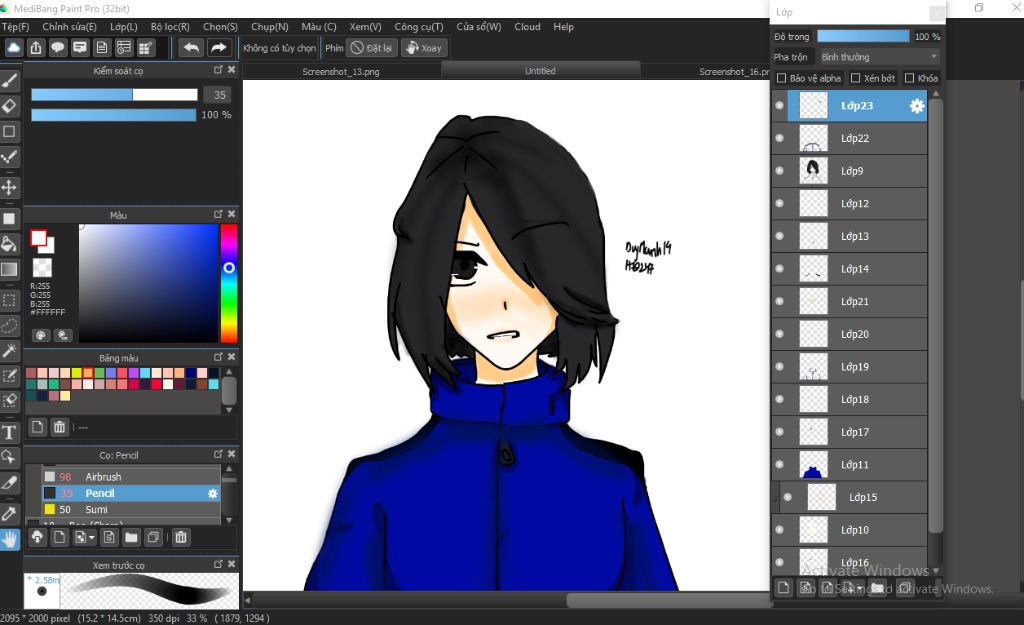Pick the yellow-green palette swatch
1024x625 pixels.
[x=76, y=373]
